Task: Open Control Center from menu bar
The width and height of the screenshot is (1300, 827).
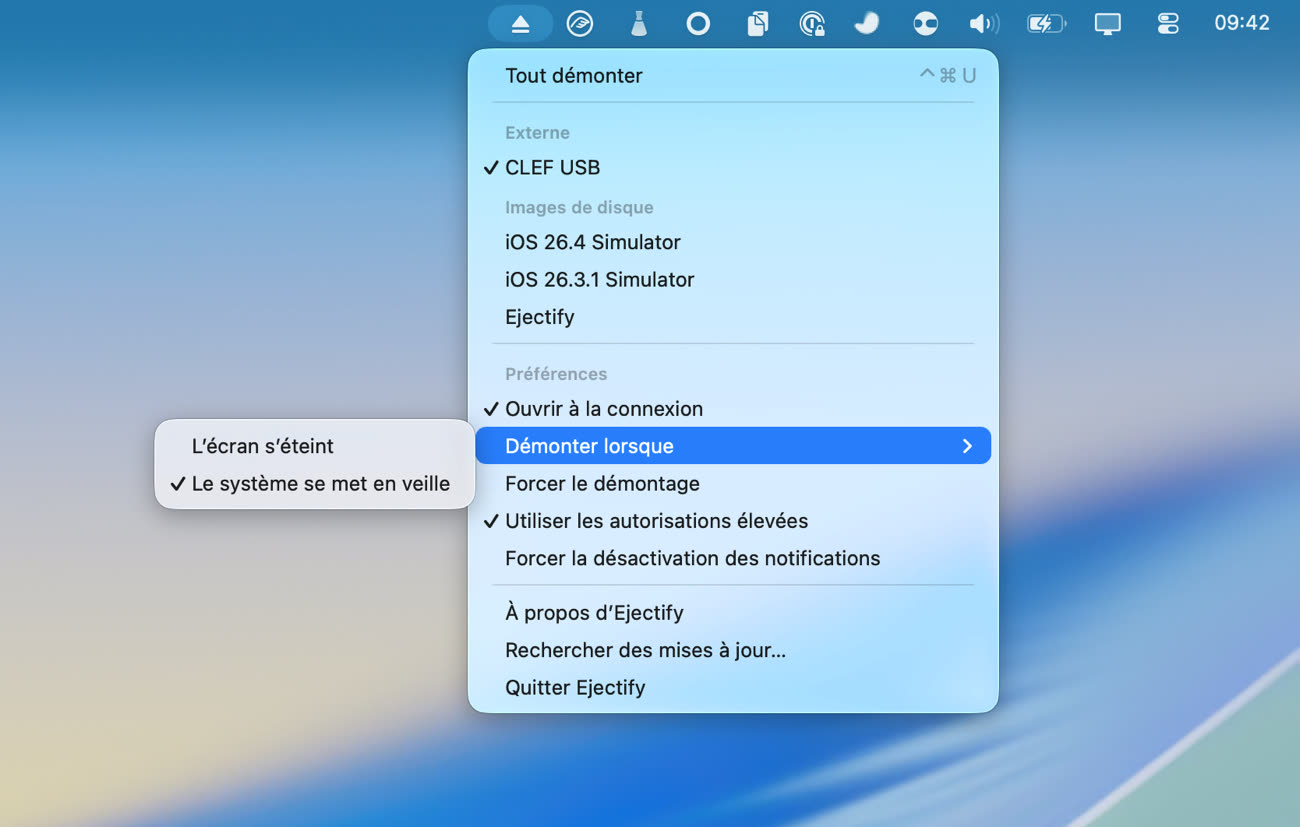Action: coord(1168,23)
